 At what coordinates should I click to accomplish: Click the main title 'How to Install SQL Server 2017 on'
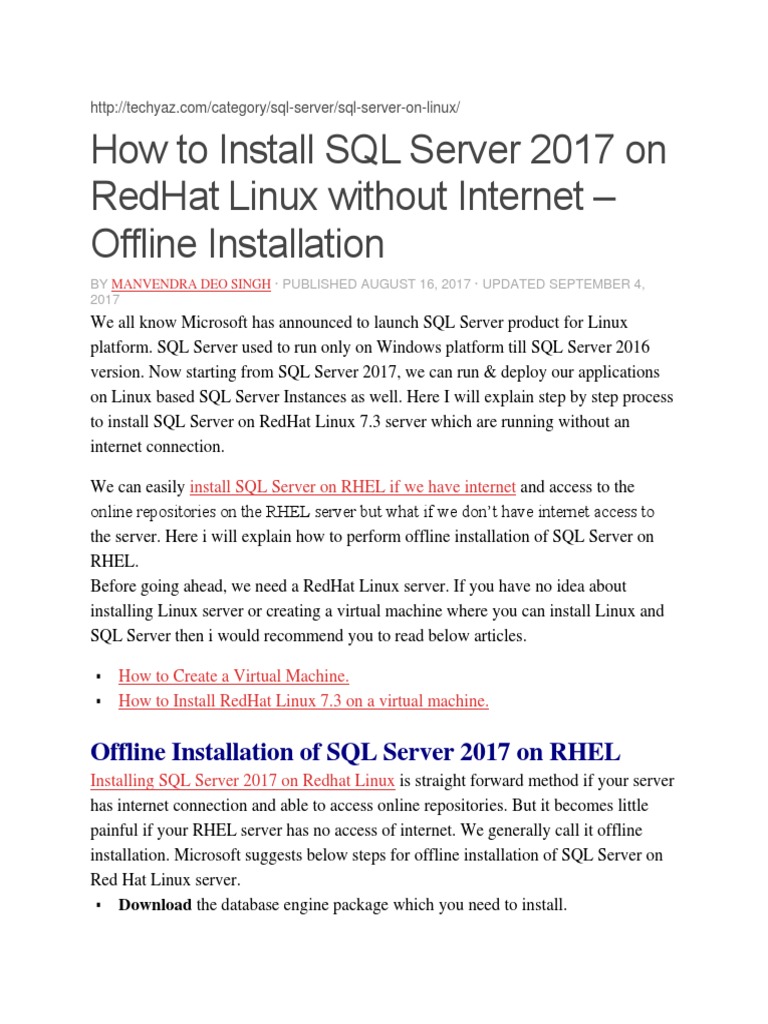(378, 150)
